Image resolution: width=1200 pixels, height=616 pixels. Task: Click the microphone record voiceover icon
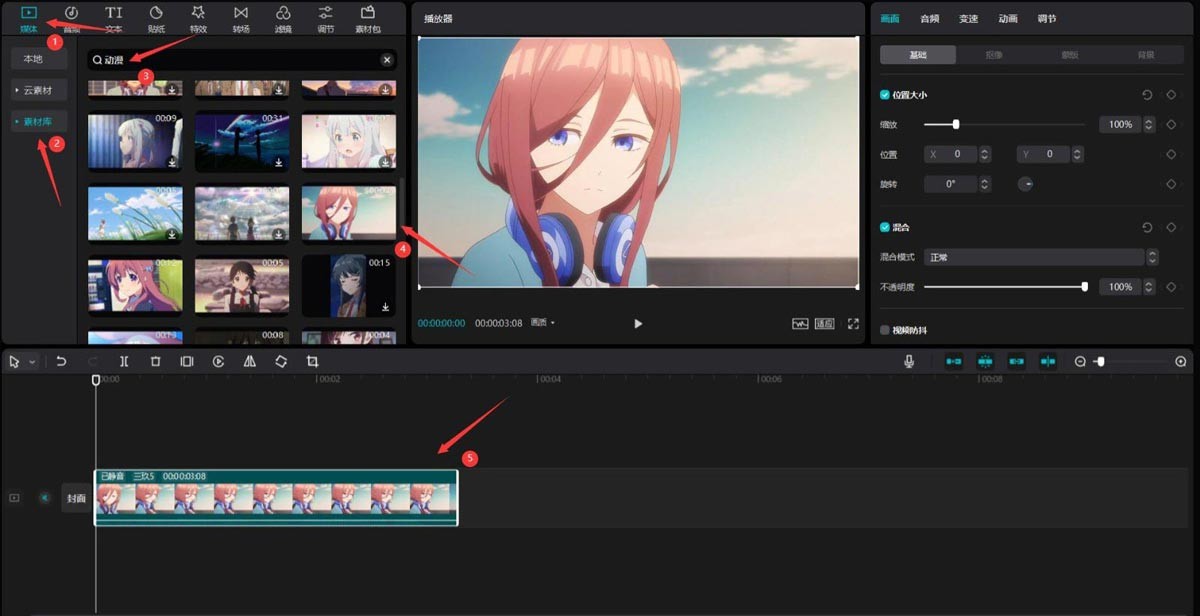point(909,361)
